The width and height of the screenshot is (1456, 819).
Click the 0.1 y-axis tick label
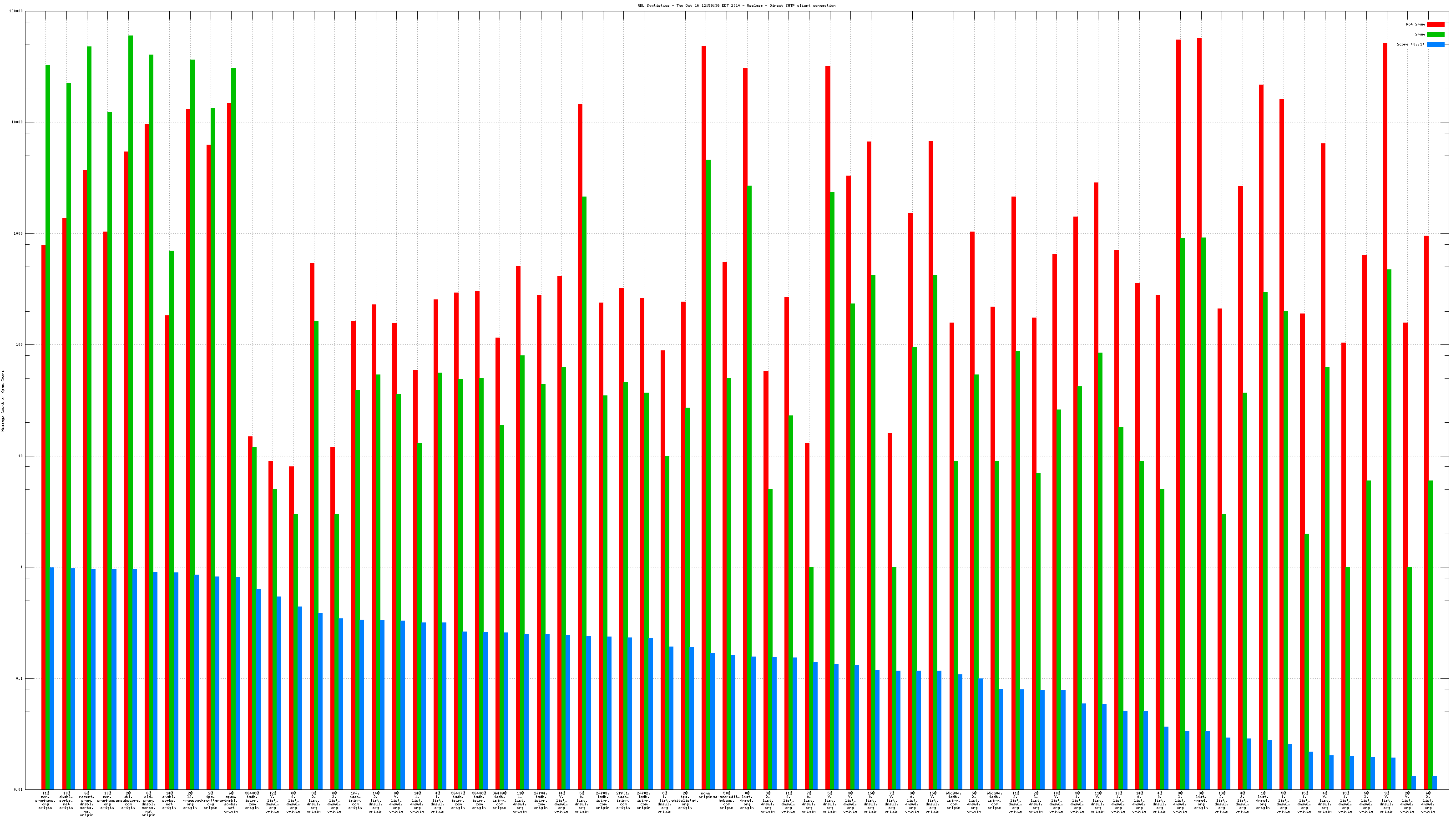20,678
